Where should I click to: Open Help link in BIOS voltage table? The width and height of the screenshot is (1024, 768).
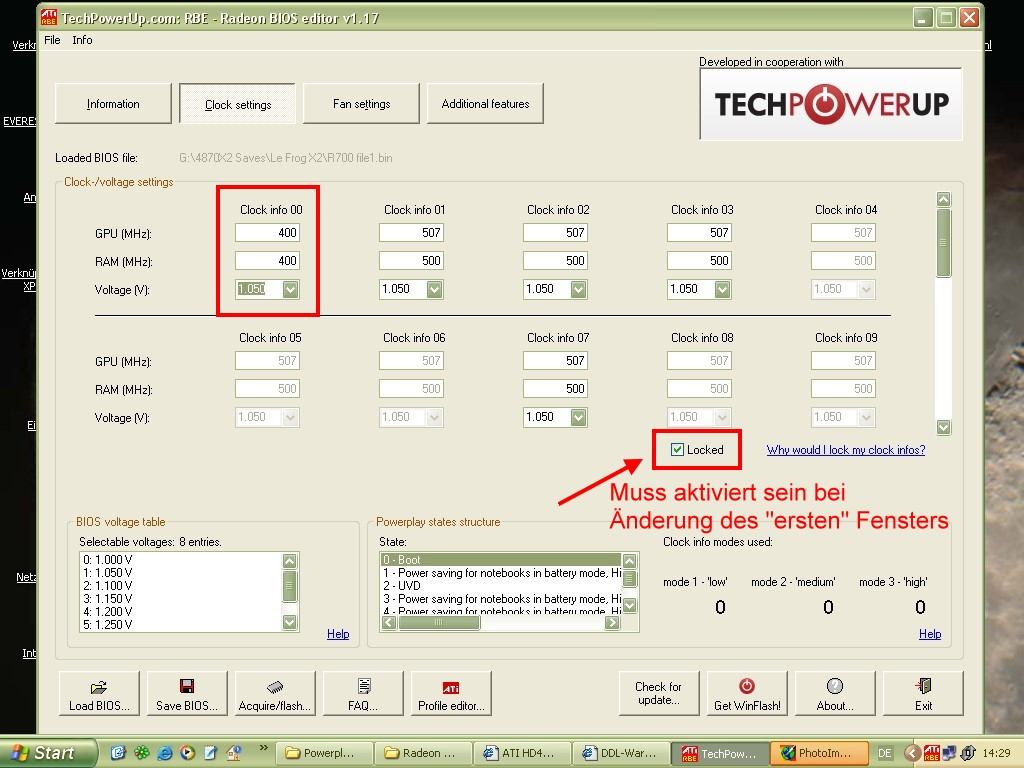click(338, 634)
